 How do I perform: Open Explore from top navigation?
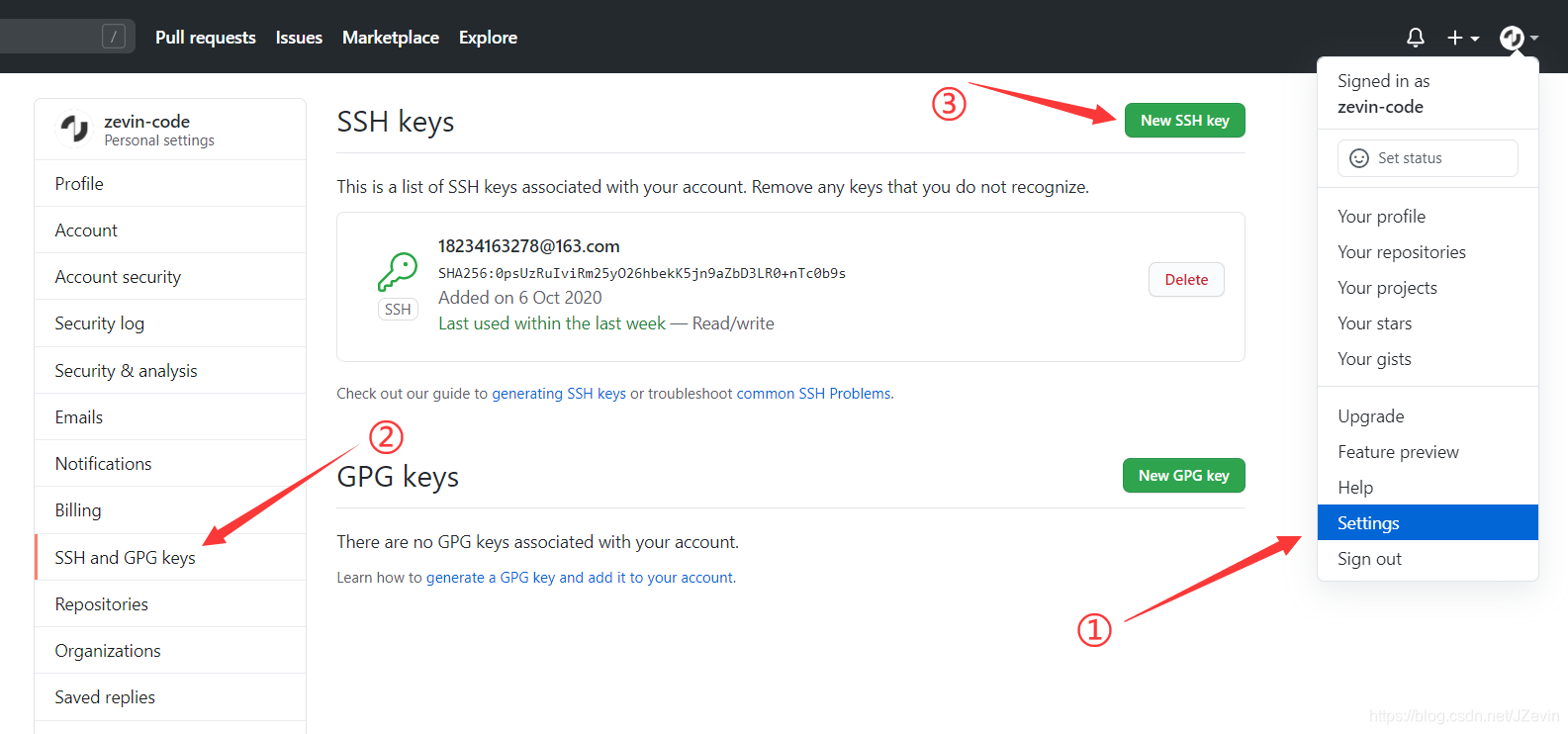488,38
